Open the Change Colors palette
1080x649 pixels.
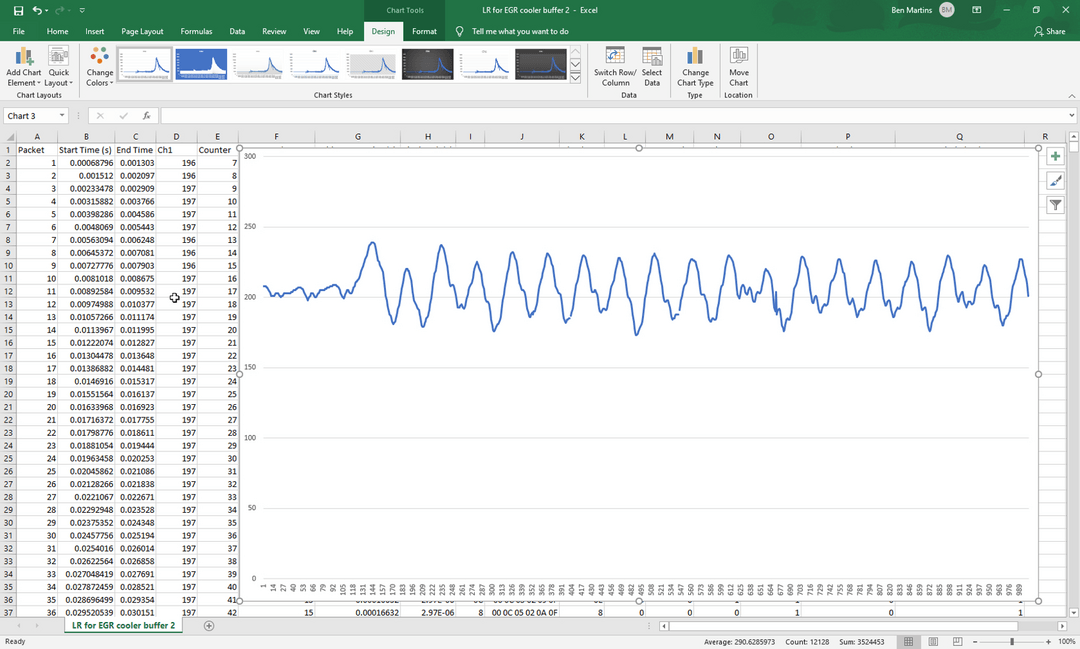[99, 67]
